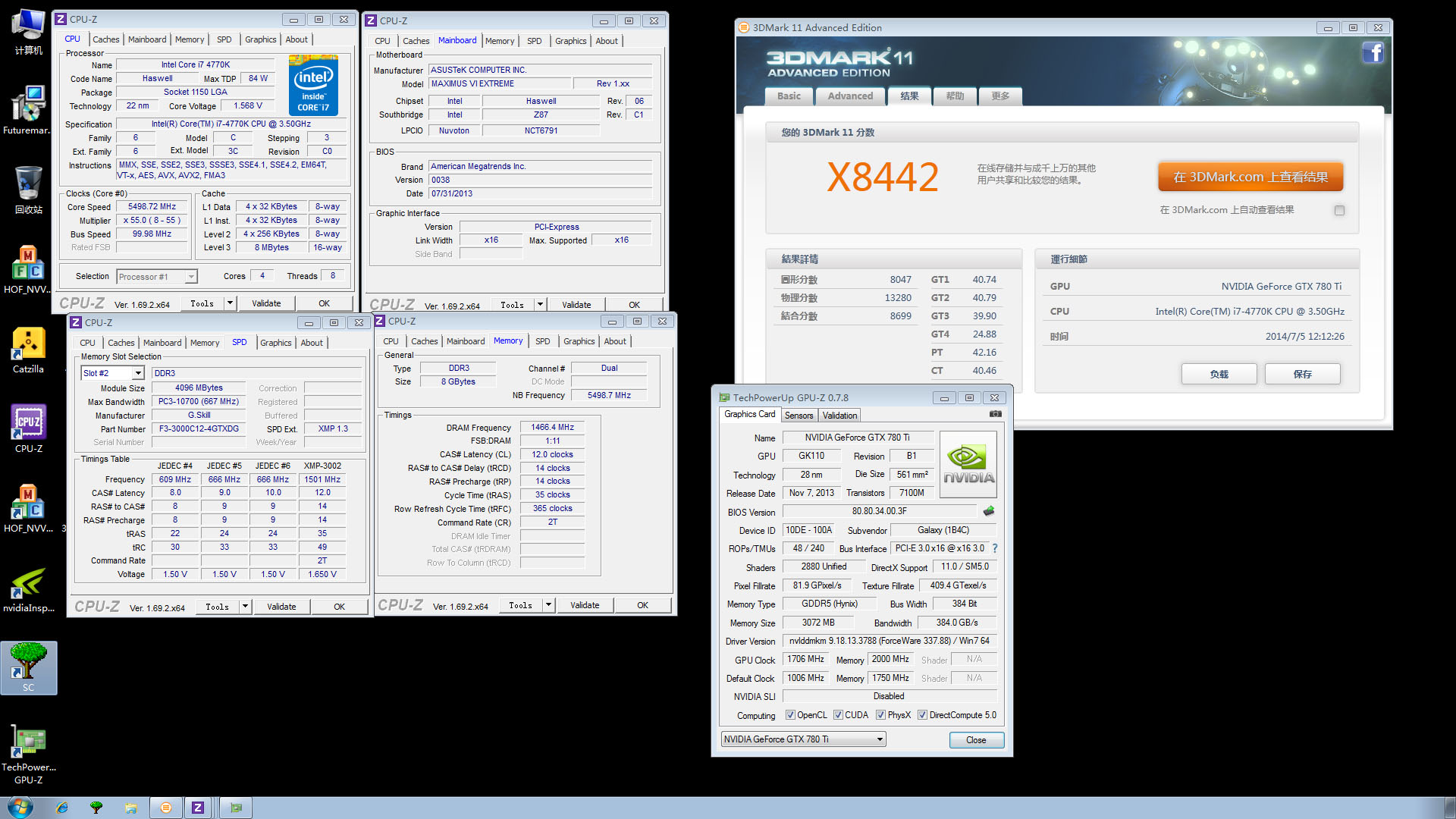Click the Bus Interface question mark in GPU-Z
1456x819 pixels.
(x=994, y=548)
